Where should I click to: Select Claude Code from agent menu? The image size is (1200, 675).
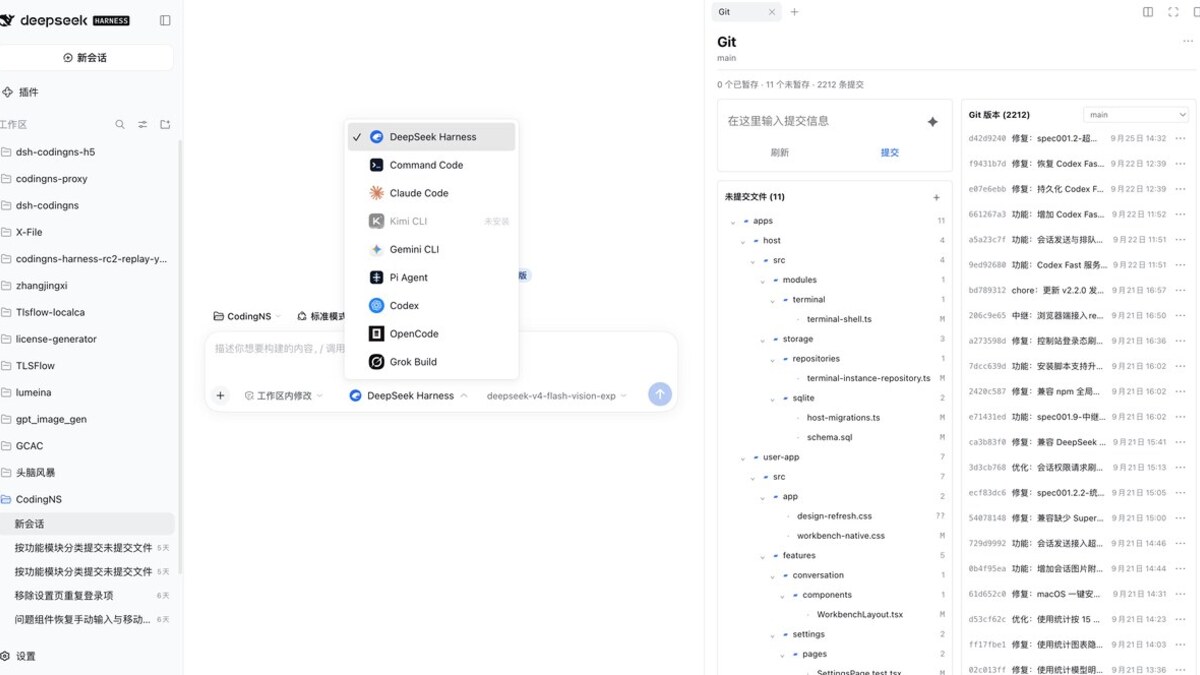click(x=431, y=193)
